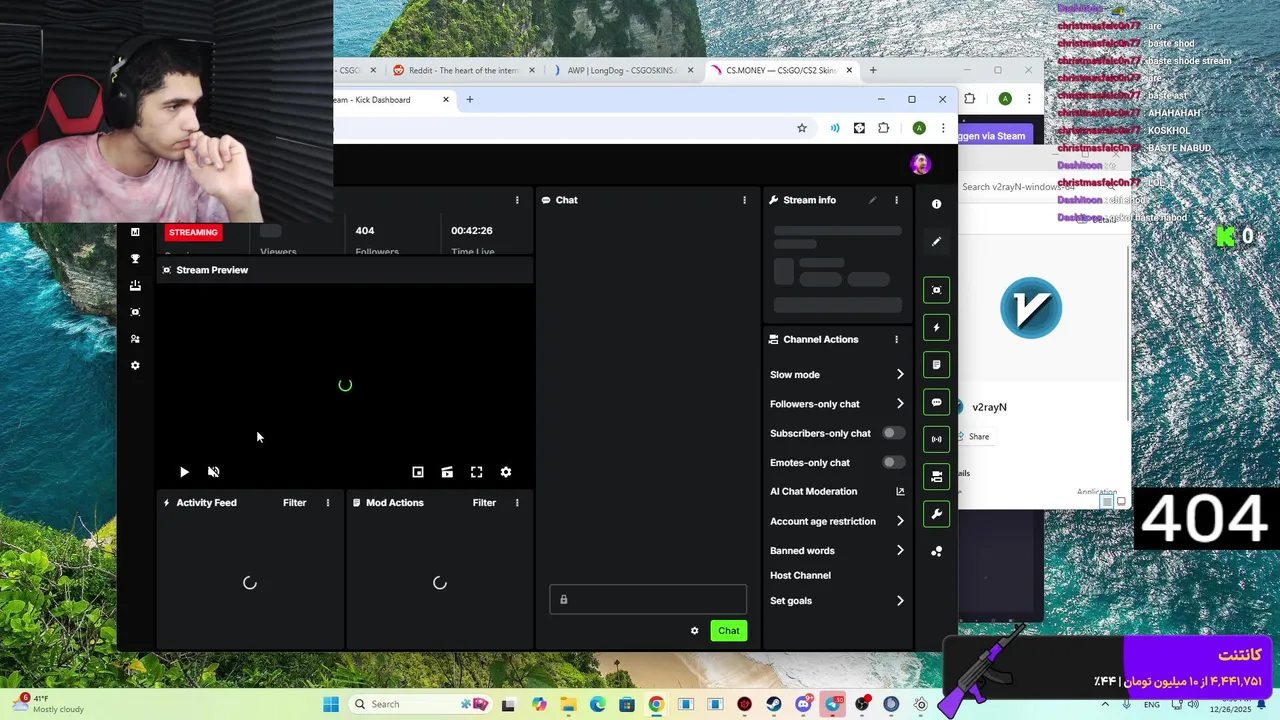Viewport: 1280px width, 720px height.
Task: Open the analytics chart sidebar icon
Action: pos(135,232)
